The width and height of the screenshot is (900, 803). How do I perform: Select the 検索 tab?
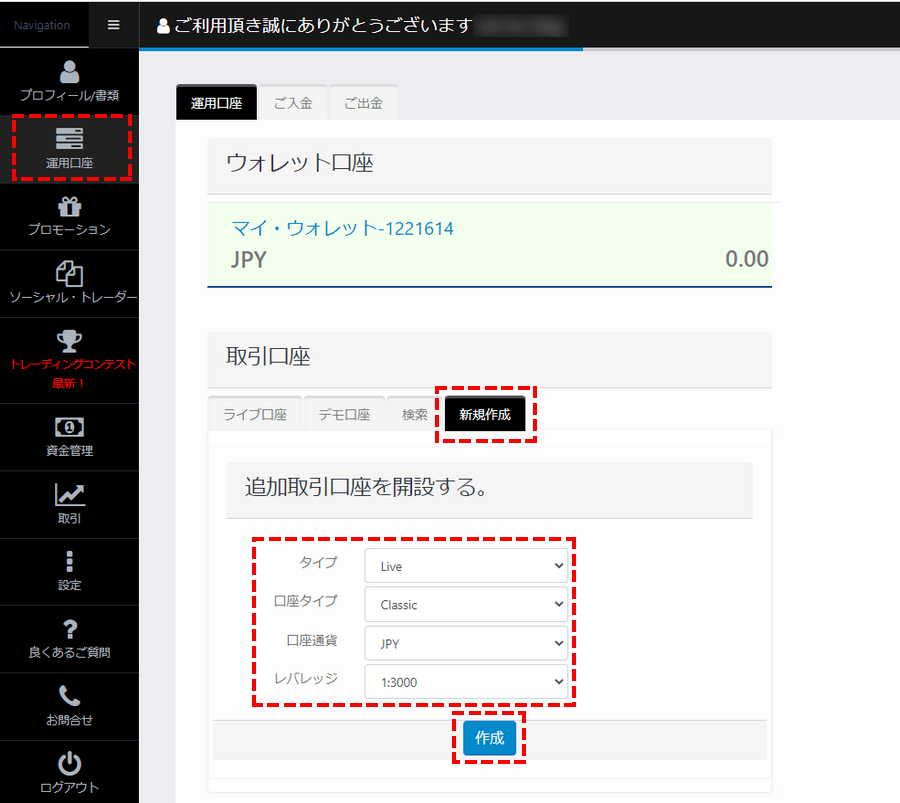(414, 414)
